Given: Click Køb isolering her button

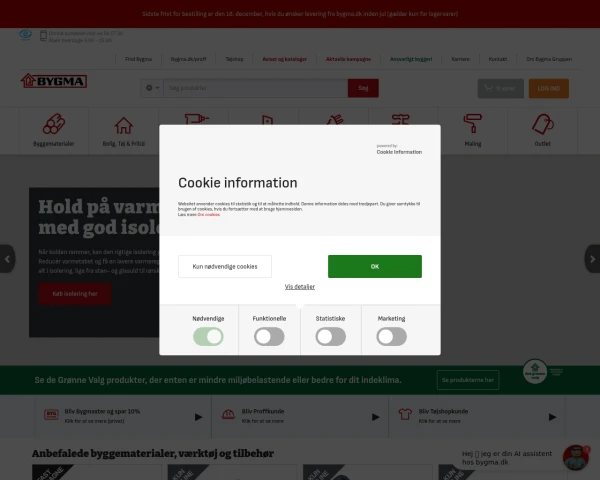Looking at the screenshot, I should (75, 294).
